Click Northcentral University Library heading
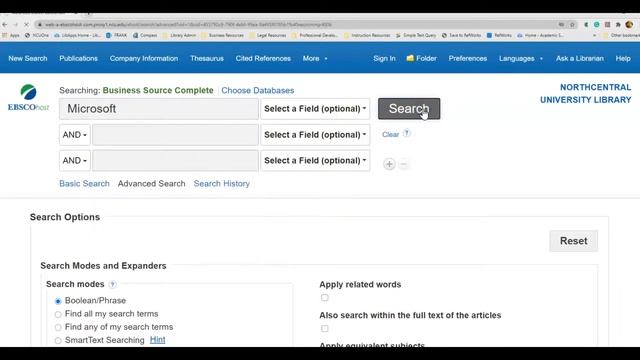 click(x=585, y=93)
